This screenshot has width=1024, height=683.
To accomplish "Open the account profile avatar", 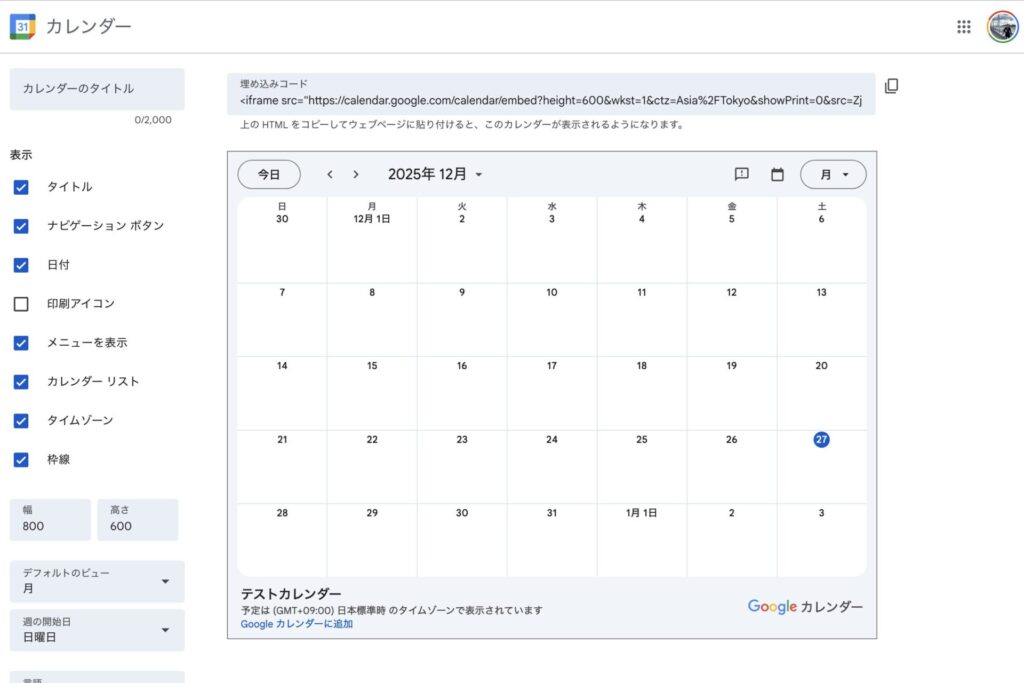I will point(1002,27).
